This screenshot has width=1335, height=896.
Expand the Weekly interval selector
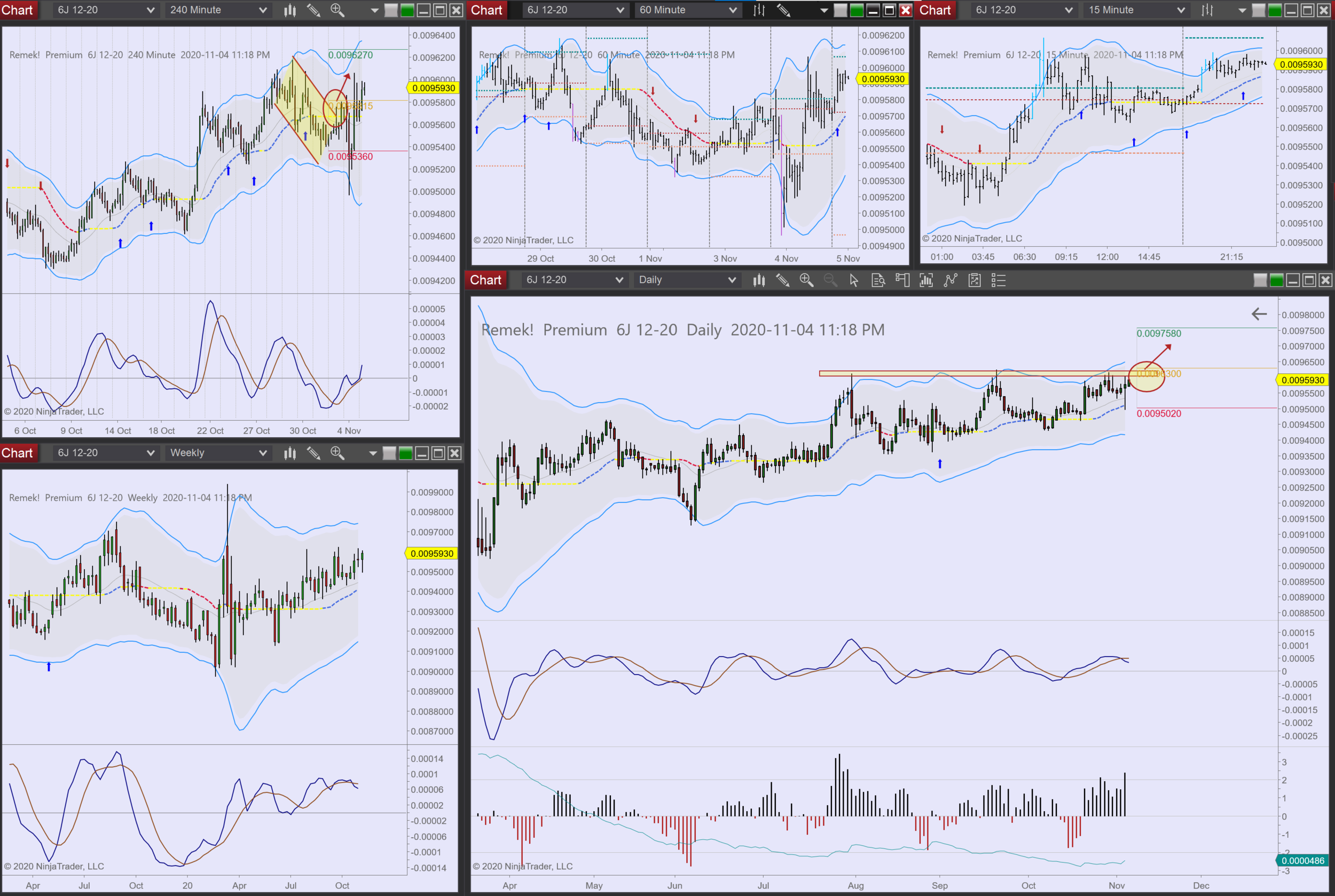(217, 453)
